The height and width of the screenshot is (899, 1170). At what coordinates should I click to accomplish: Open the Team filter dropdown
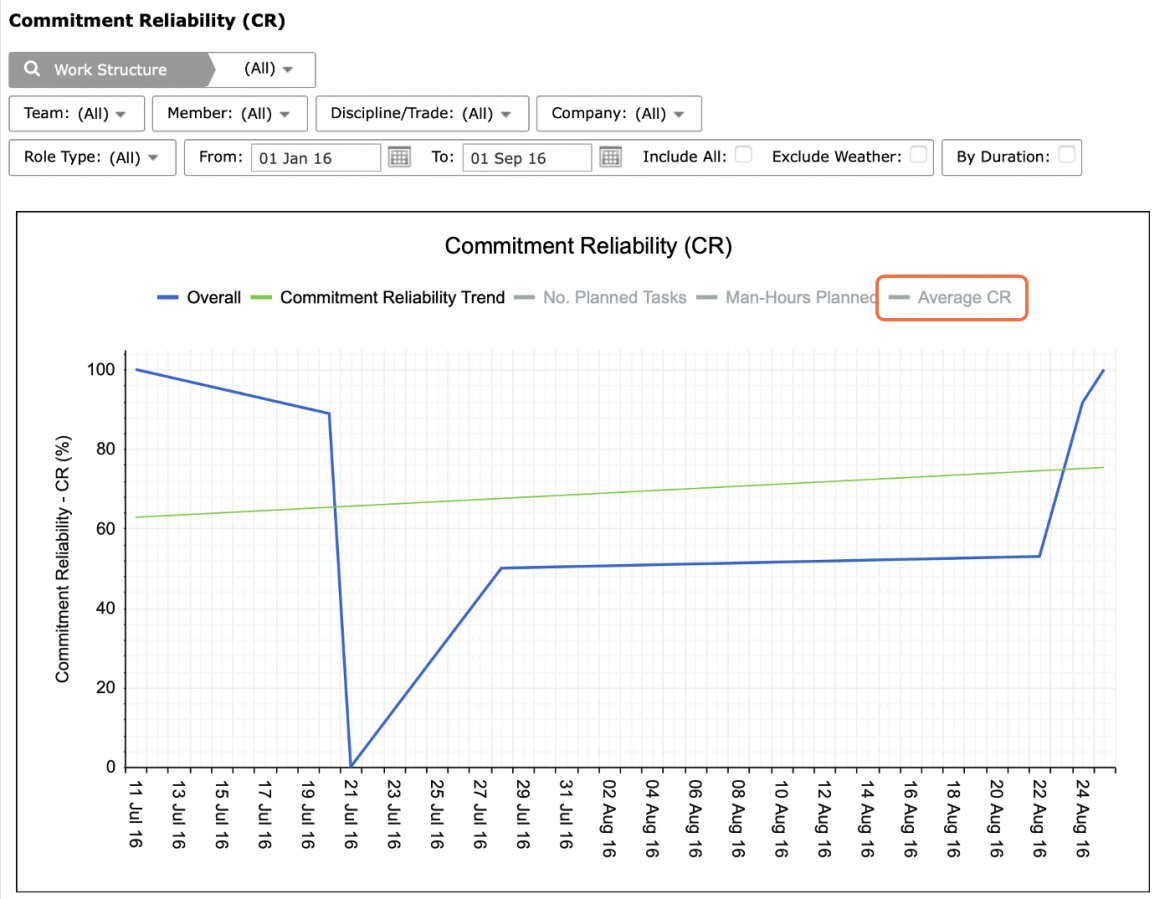77,113
